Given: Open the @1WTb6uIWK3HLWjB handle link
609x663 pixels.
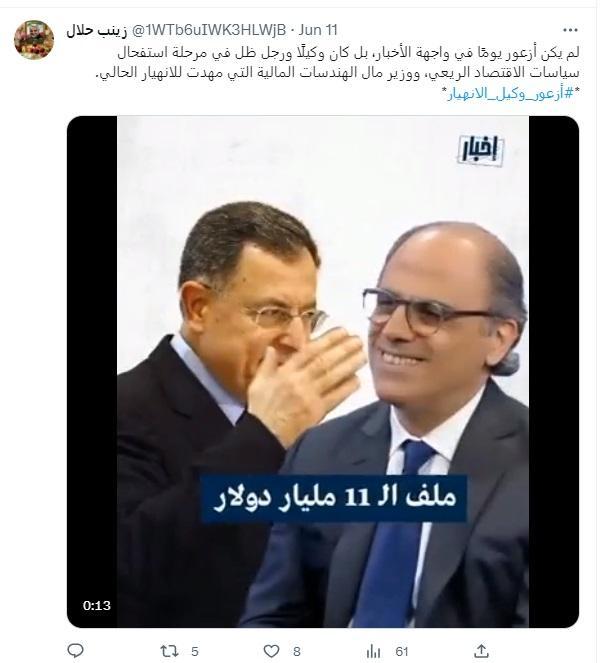Looking at the screenshot, I should point(209,30).
